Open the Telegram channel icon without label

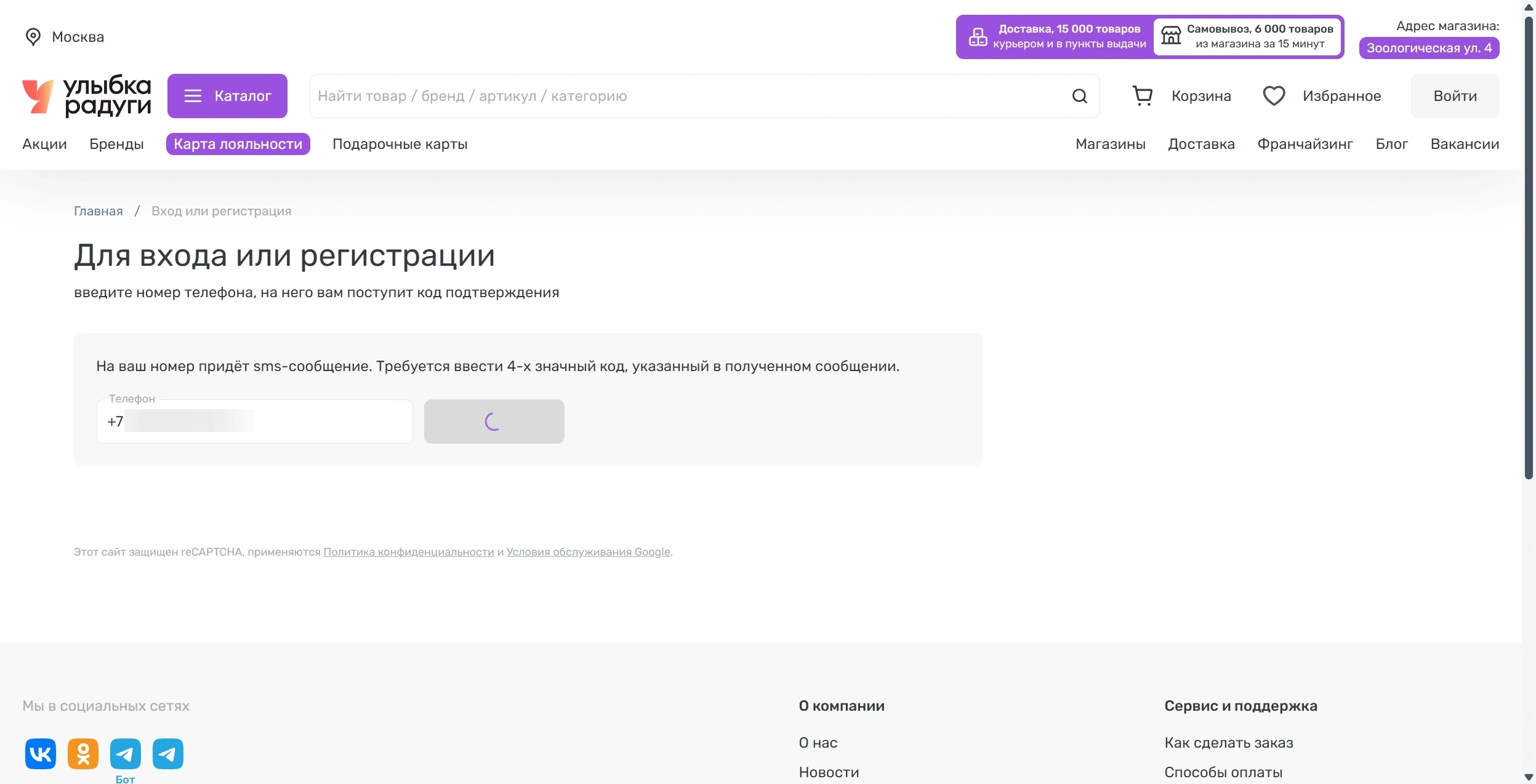pos(168,754)
